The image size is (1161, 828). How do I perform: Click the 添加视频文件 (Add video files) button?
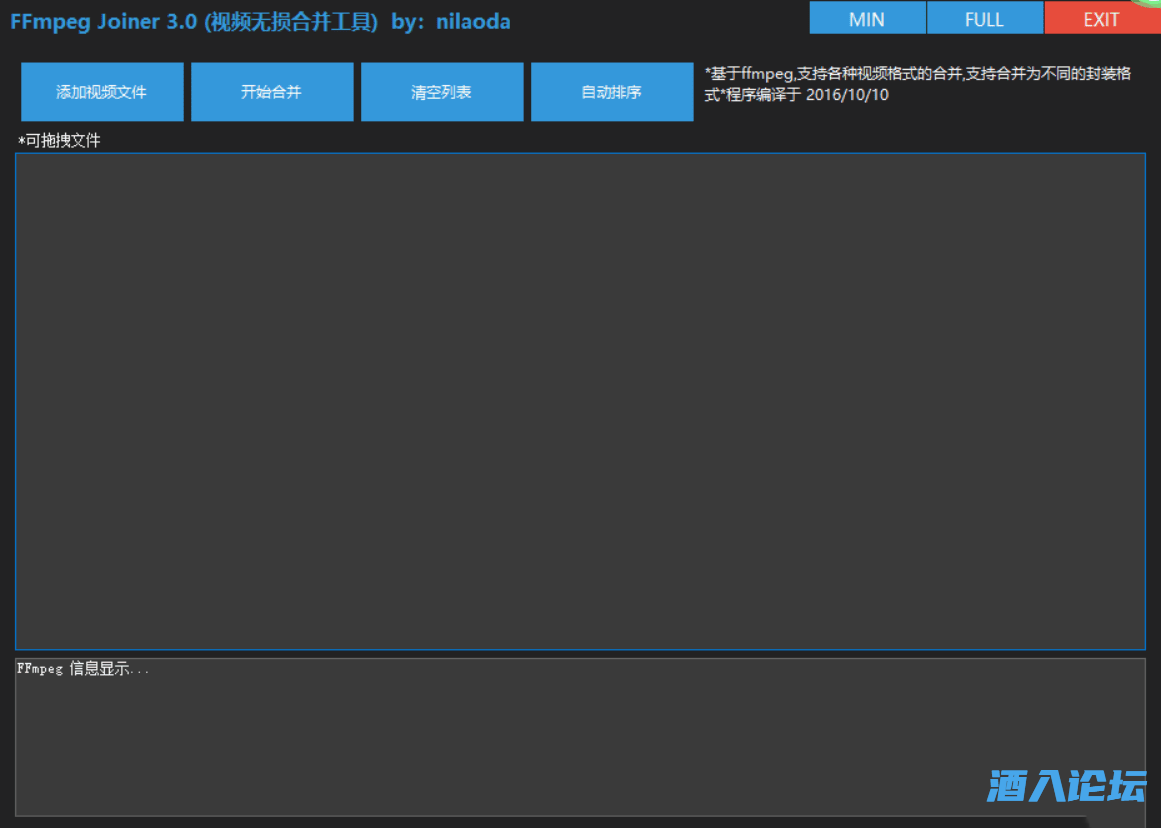[x=102, y=92]
